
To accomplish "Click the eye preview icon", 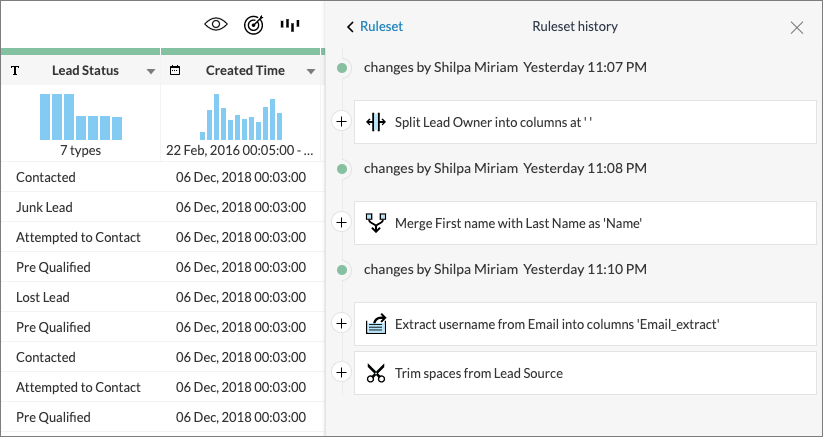I will (215, 25).
